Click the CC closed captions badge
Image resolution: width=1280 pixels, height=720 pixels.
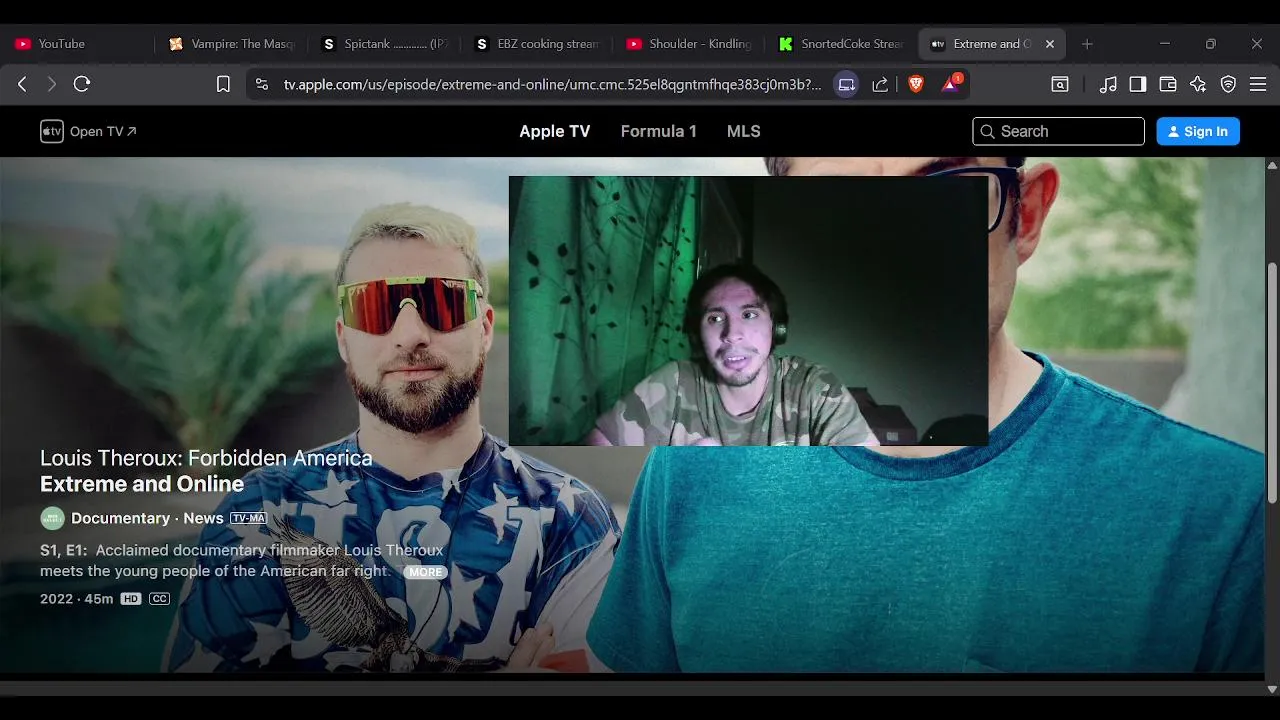pyautogui.click(x=159, y=599)
